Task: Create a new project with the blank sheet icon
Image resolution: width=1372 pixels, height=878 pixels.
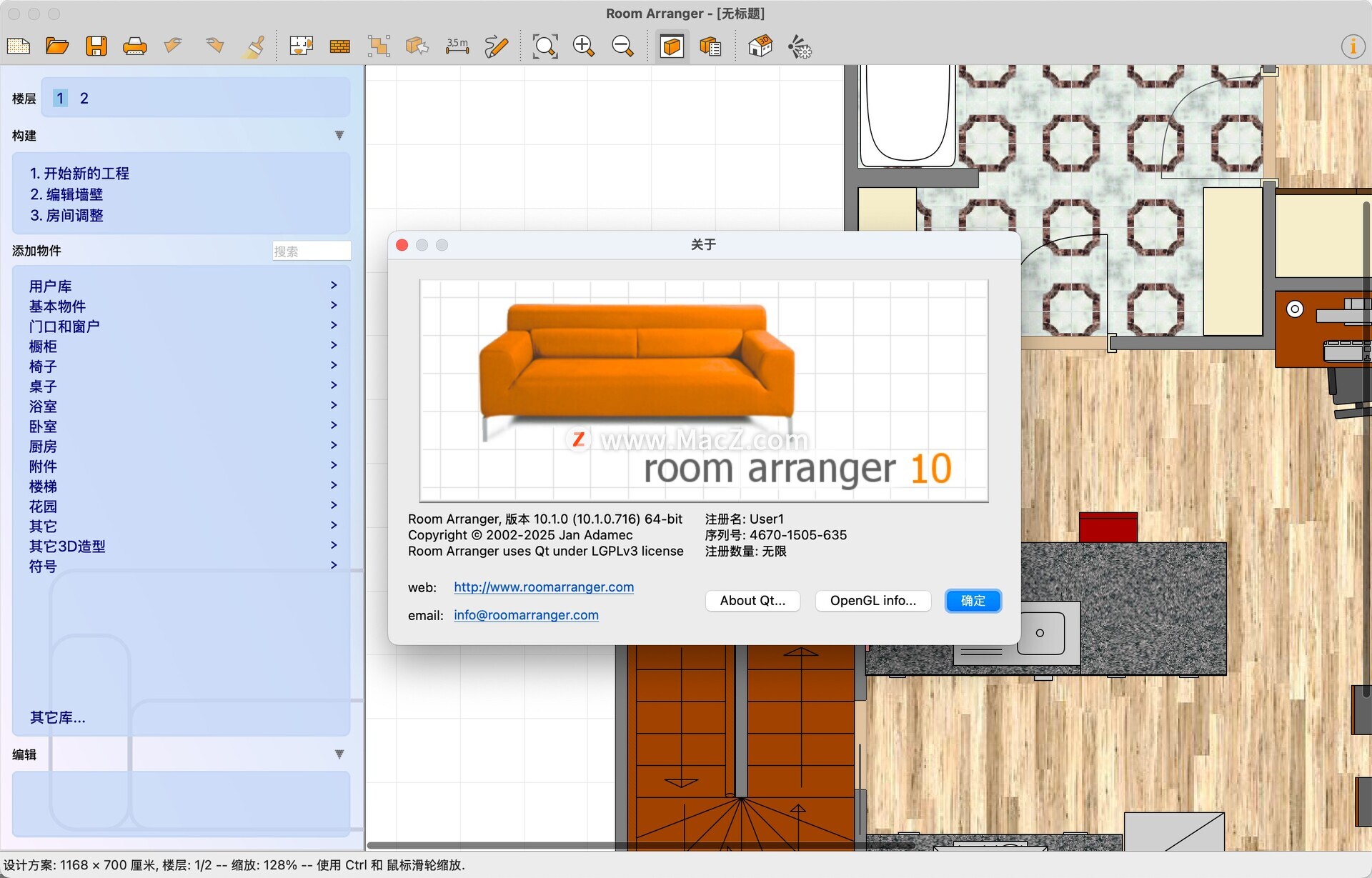Action: point(19,46)
